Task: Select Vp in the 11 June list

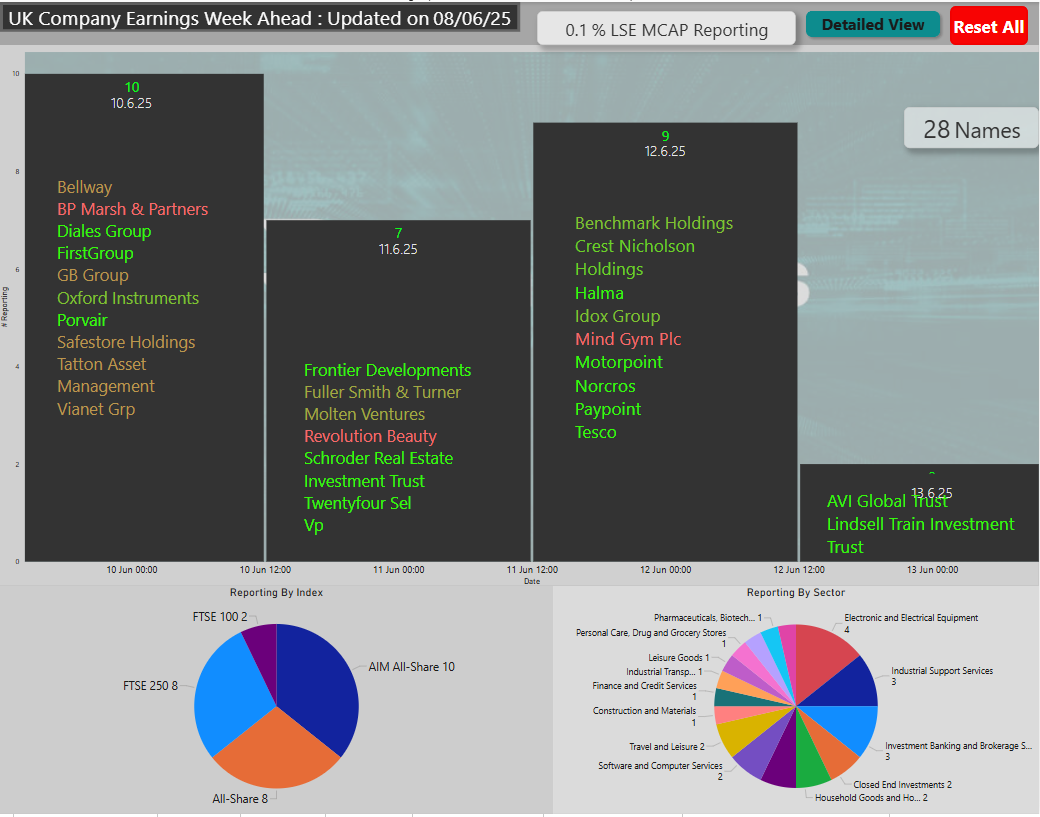Action: click(x=314, y=525)
